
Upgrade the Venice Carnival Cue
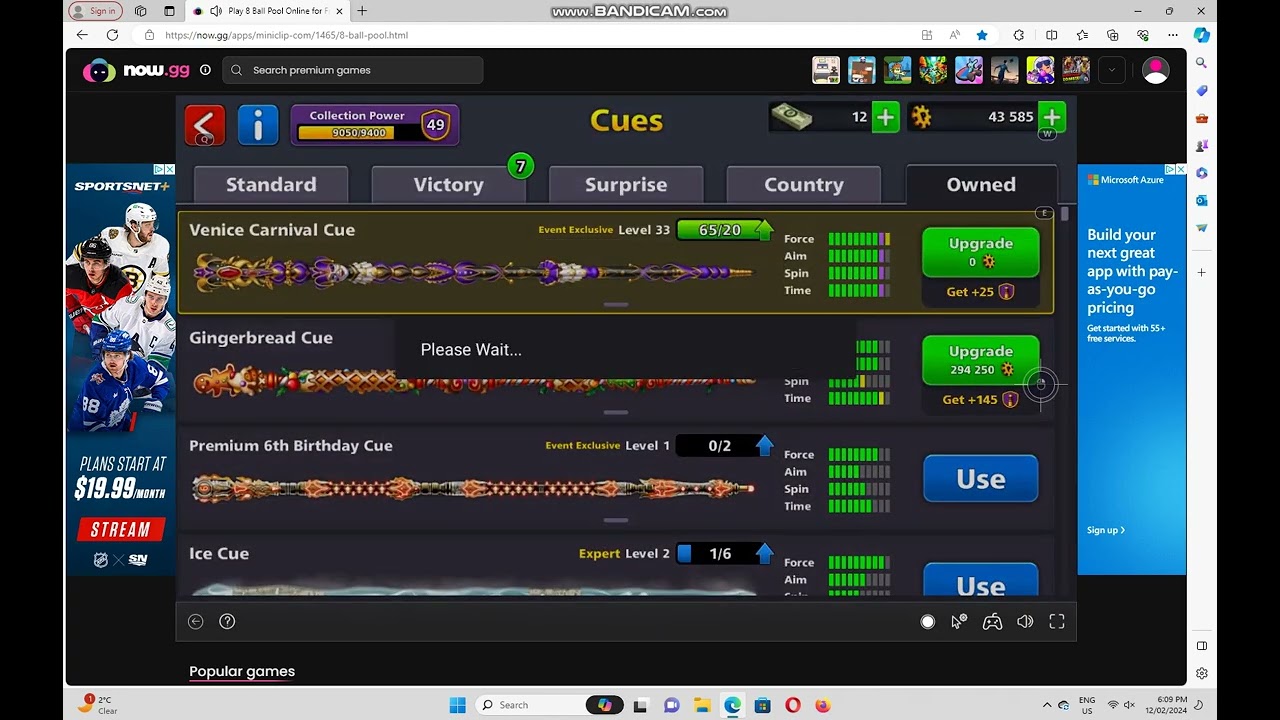980,252
